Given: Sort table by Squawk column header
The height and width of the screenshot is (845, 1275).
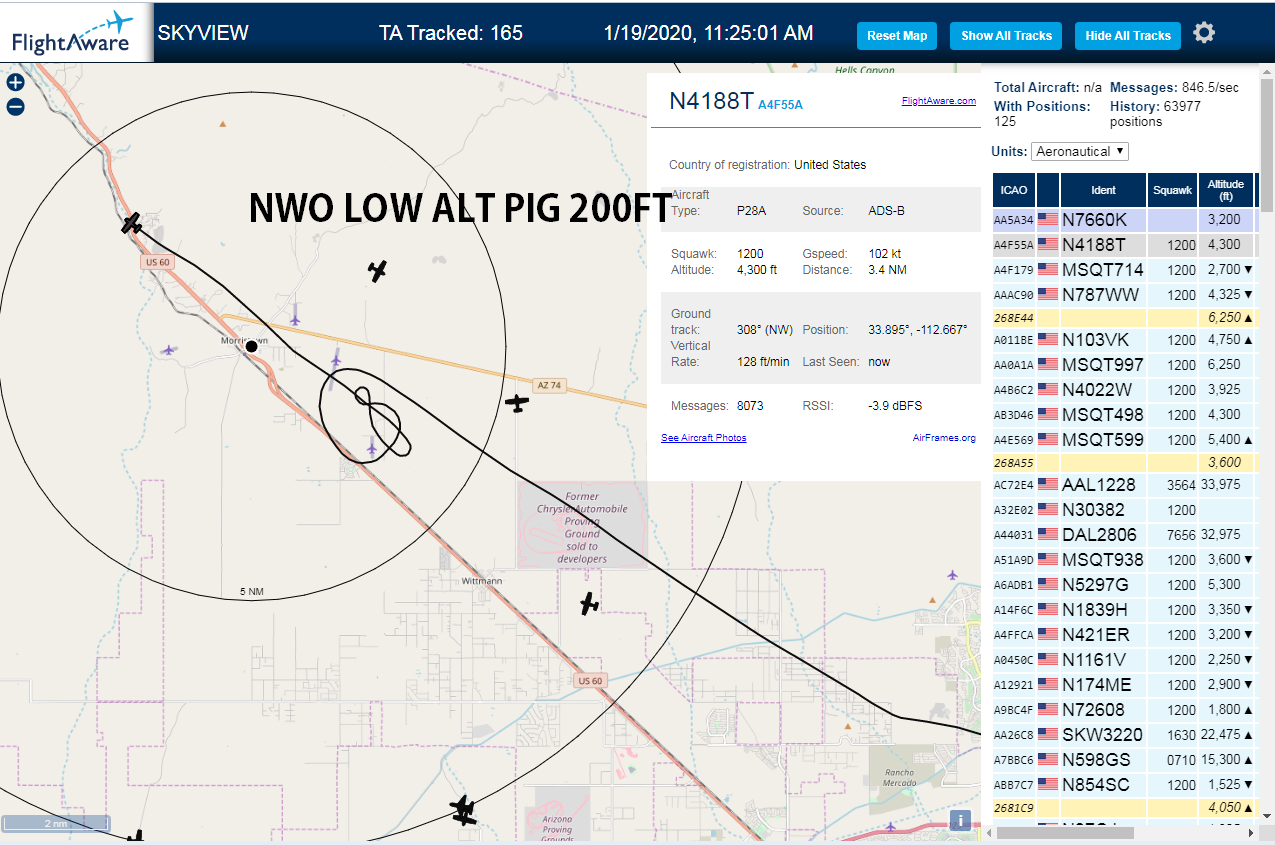Looking at the screenshot, I should [x=1172, y=190].
